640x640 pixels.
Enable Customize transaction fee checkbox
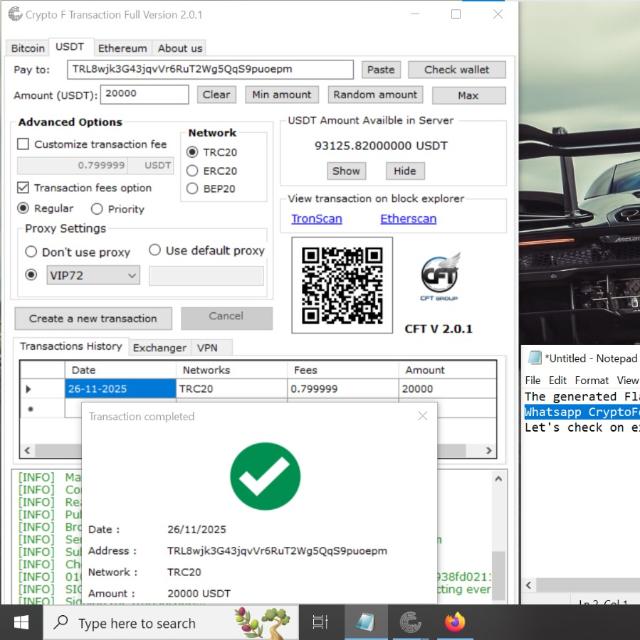click(24, 144)
